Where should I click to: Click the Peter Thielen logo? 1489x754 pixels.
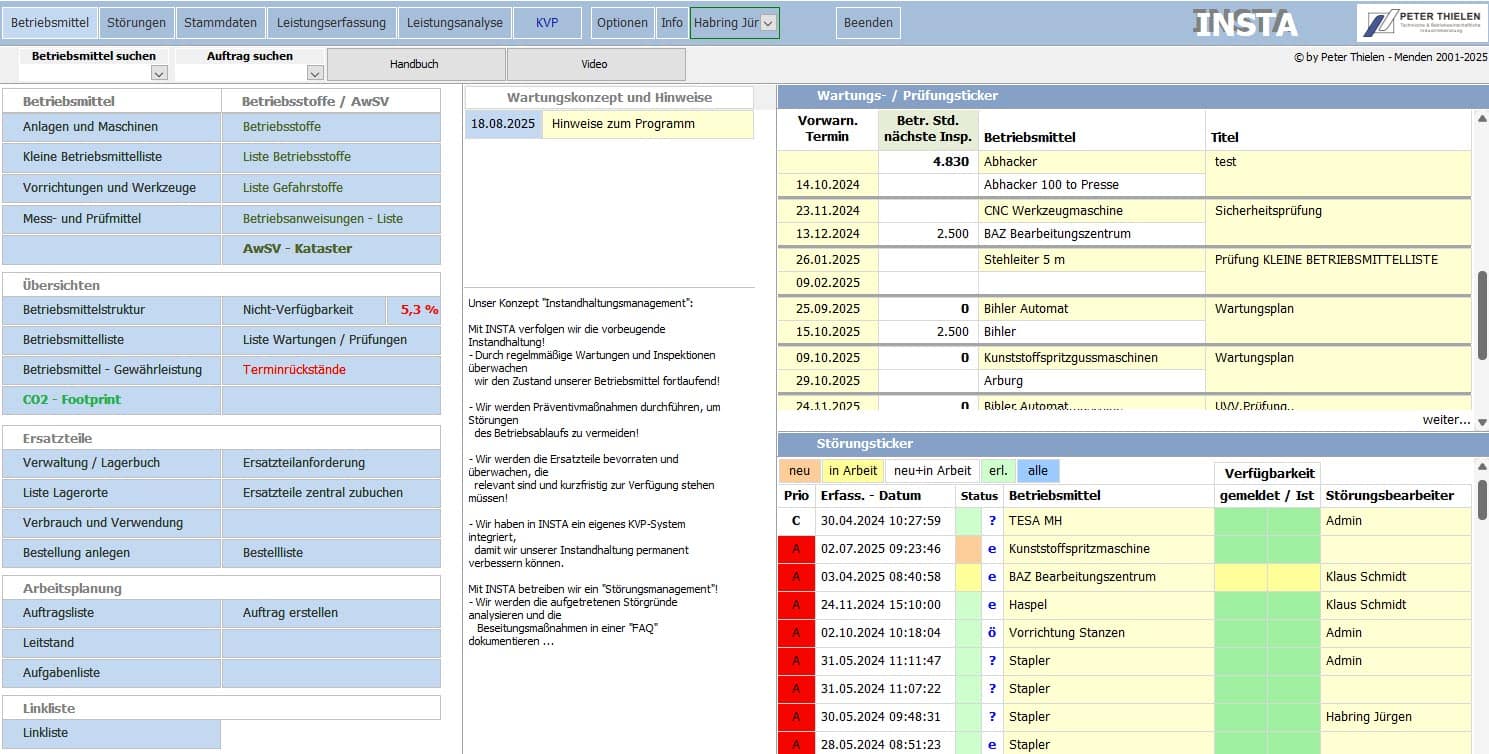[x=1422, y=23]
